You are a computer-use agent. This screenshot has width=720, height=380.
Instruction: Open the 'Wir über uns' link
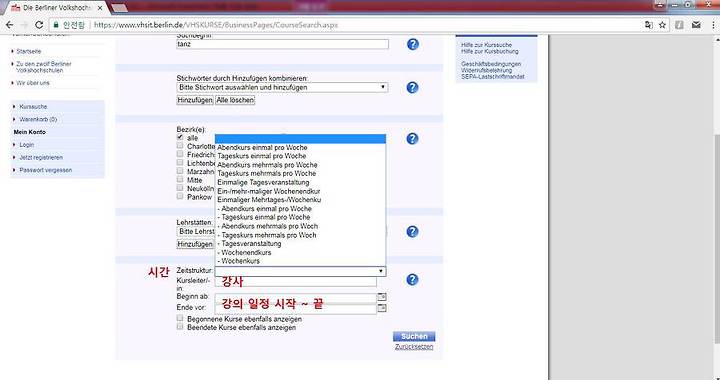pos(33,83)
